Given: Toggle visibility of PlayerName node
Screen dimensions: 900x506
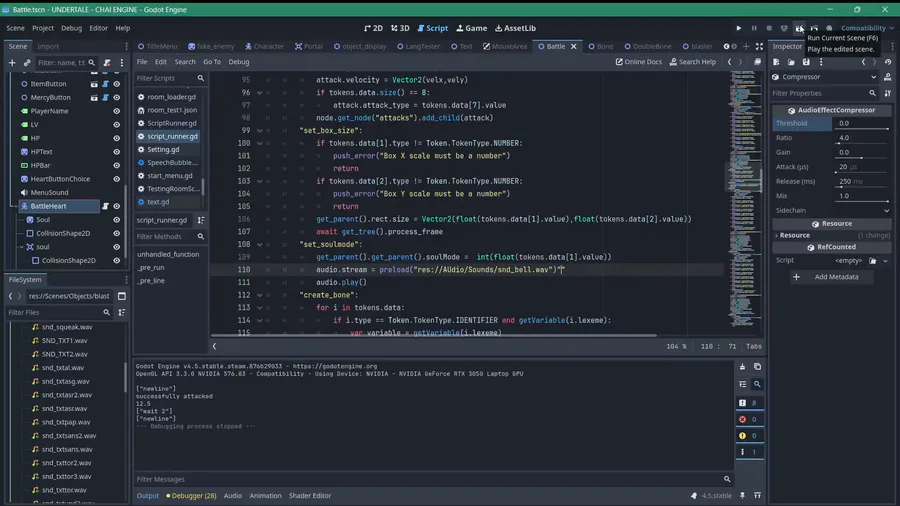Looking at the screenshot, I should pyautogui.click(x=117, y=111).
